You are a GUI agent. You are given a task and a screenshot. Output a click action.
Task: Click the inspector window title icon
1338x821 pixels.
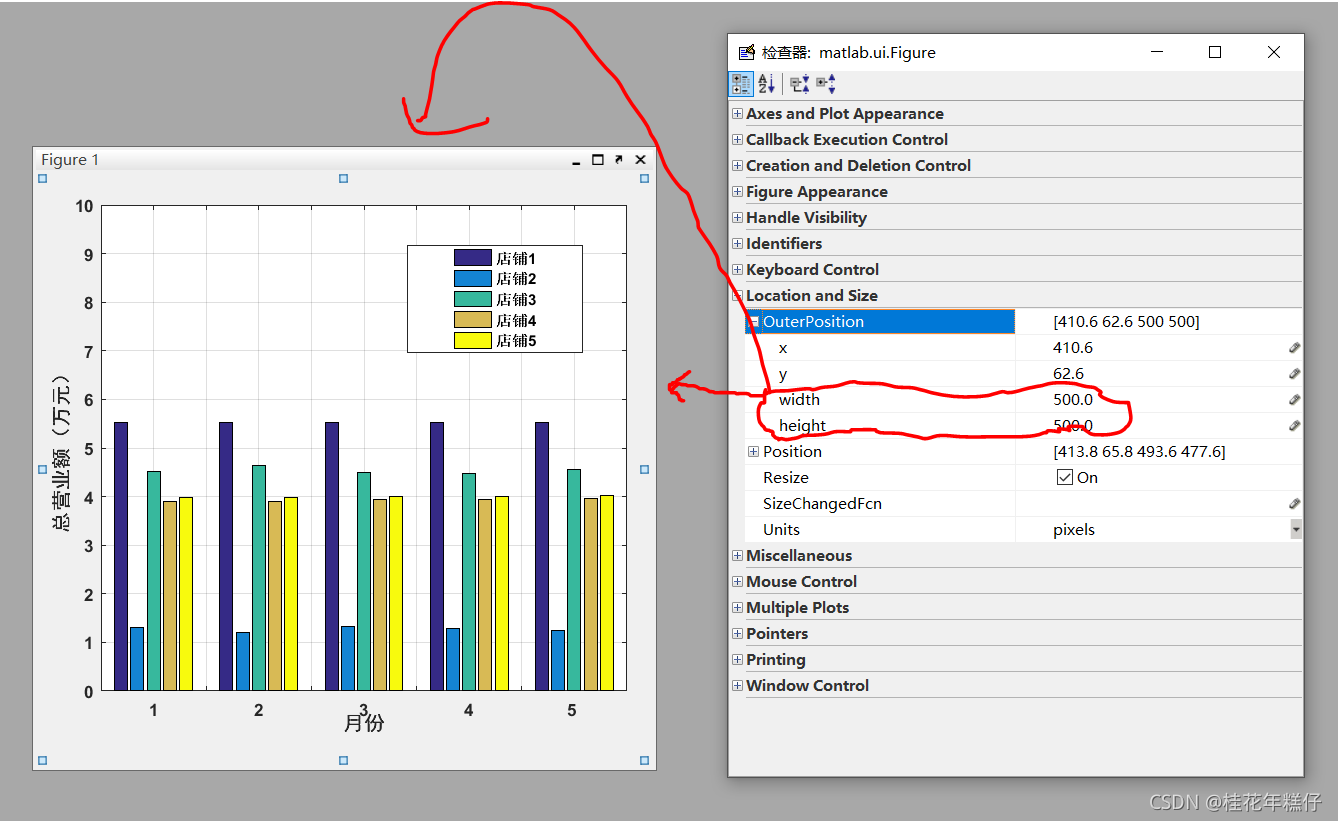[x=746, y=53]
